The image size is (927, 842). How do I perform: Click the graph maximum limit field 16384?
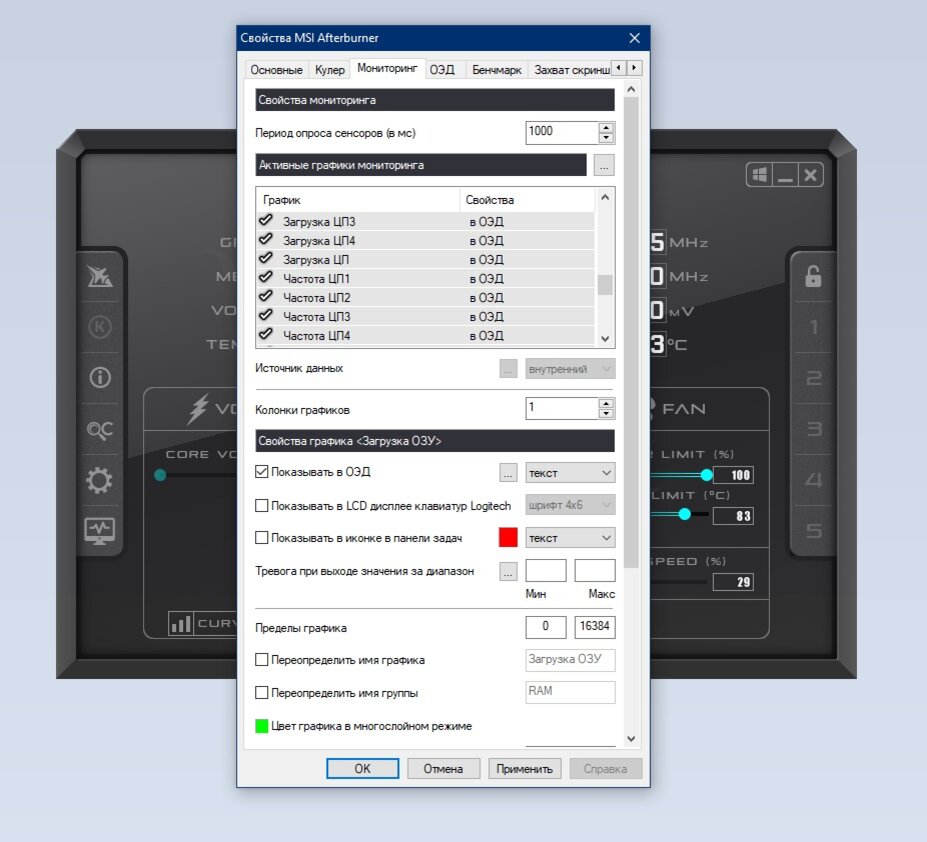point(595,626)
